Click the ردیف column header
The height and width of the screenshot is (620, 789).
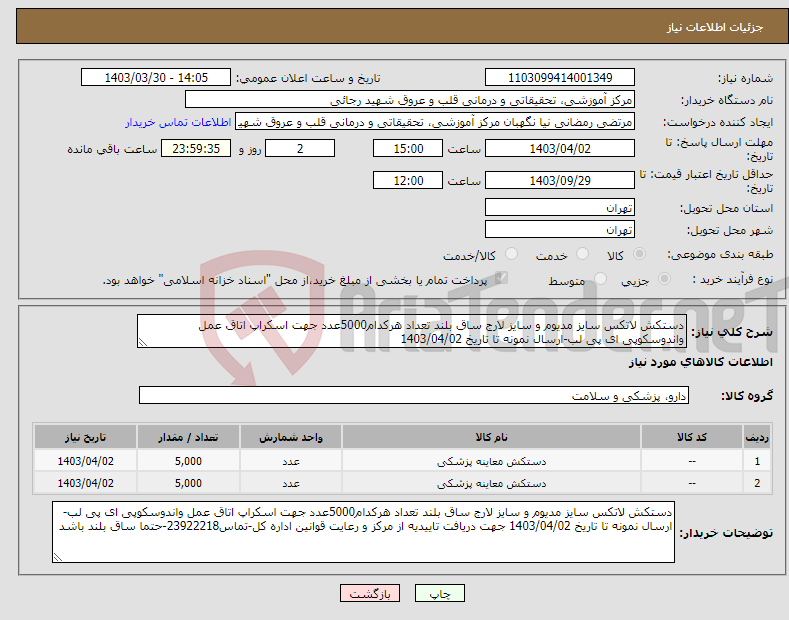click(x=757, y=437)
